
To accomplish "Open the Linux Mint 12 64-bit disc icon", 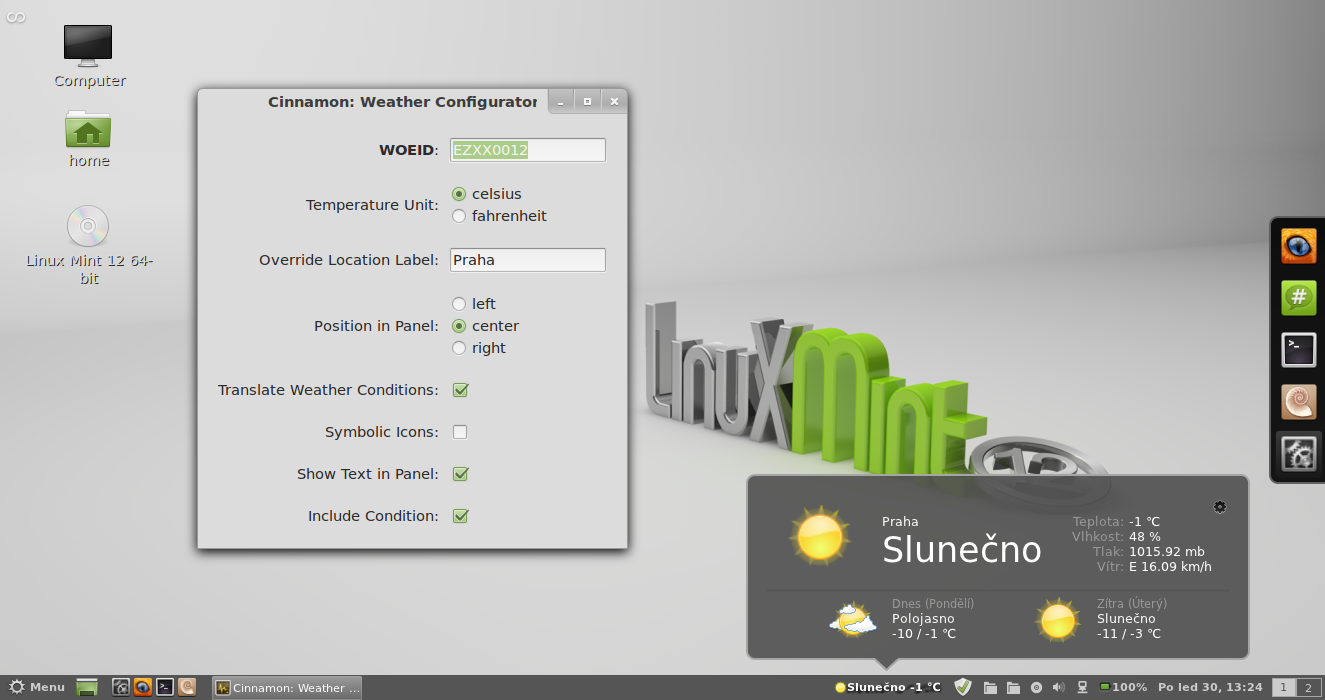I will click(88, 226).
